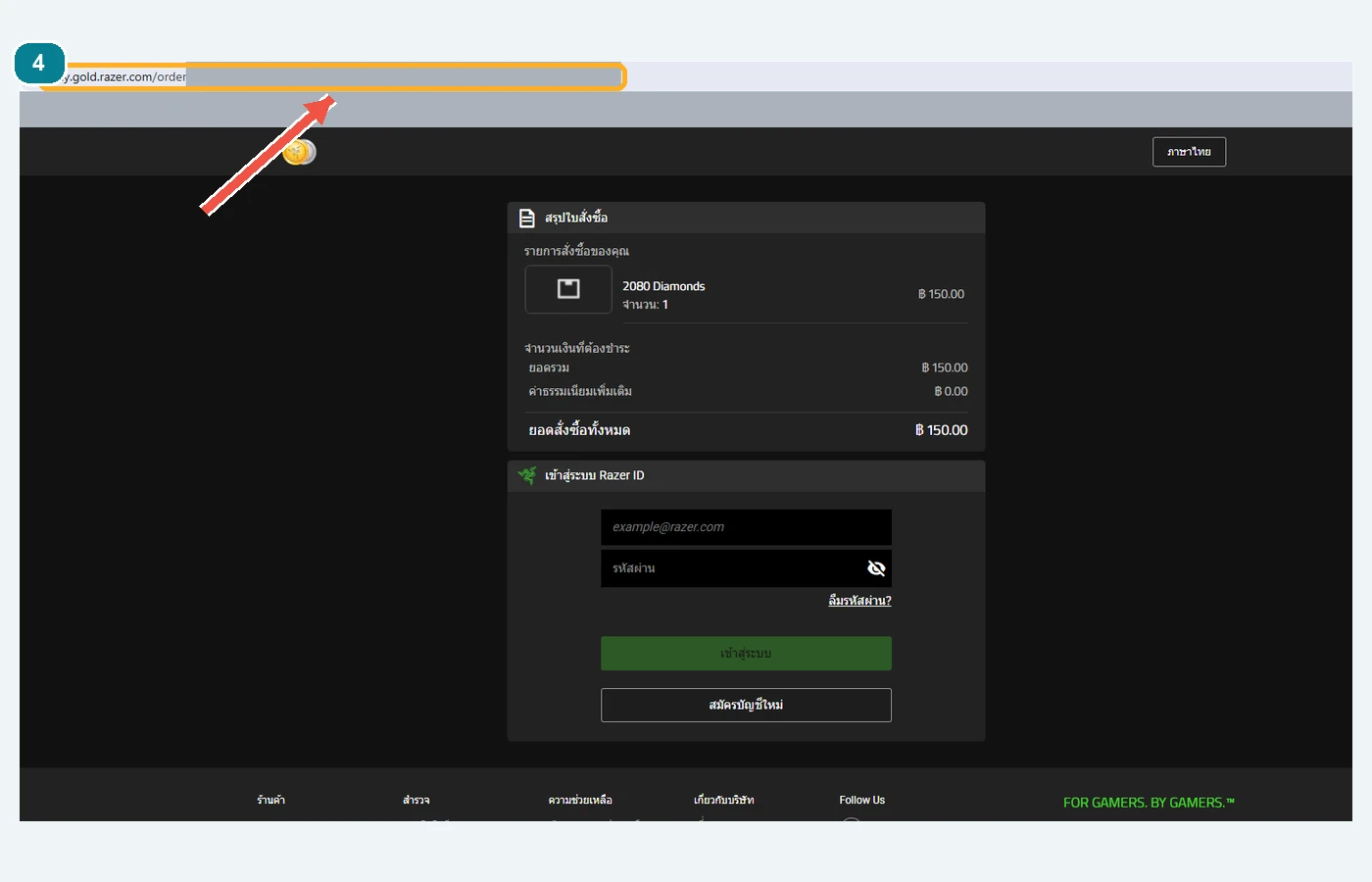Select the 2080 Diamonds item name
The height and width of the screenshot is (882, 1372).
(663, 286)
